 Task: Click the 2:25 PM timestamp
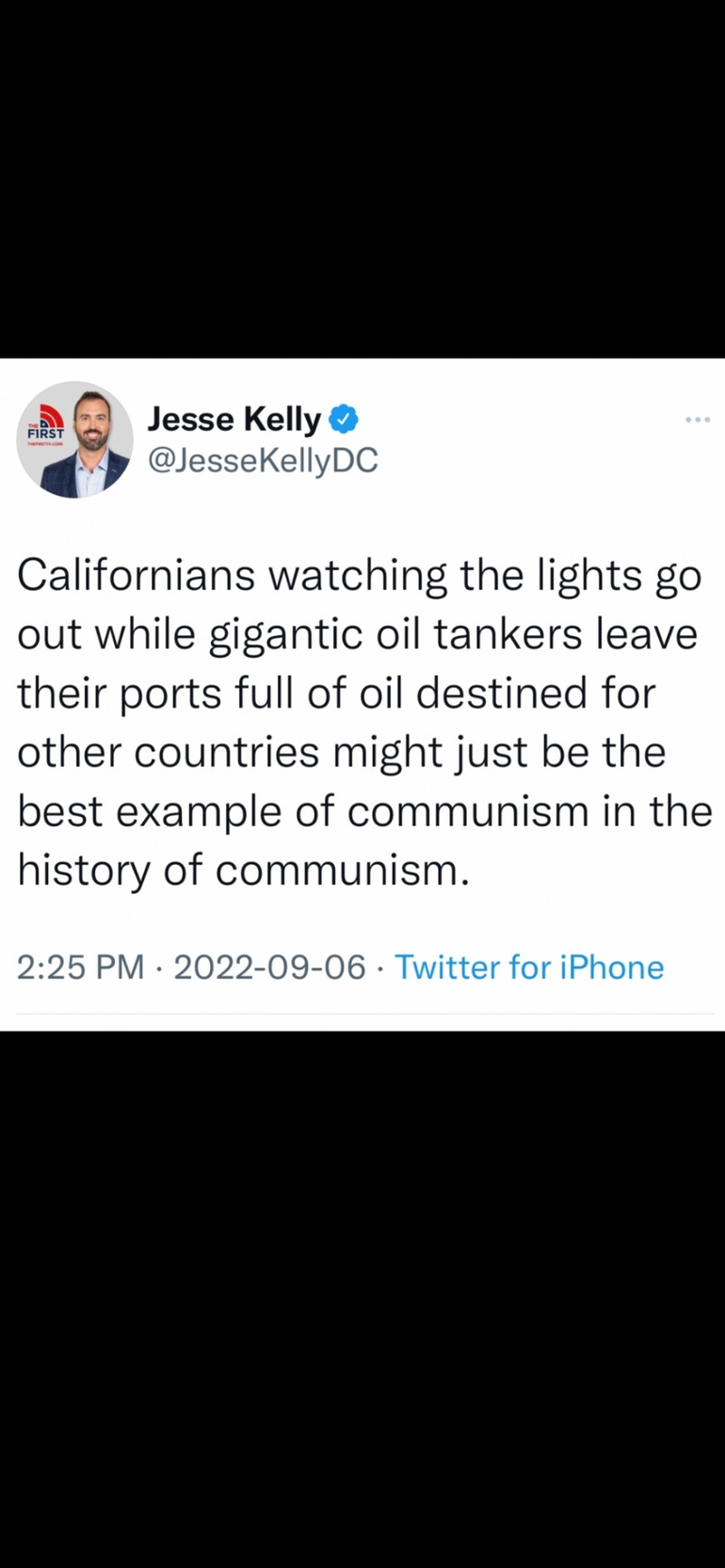pos(80,967)
